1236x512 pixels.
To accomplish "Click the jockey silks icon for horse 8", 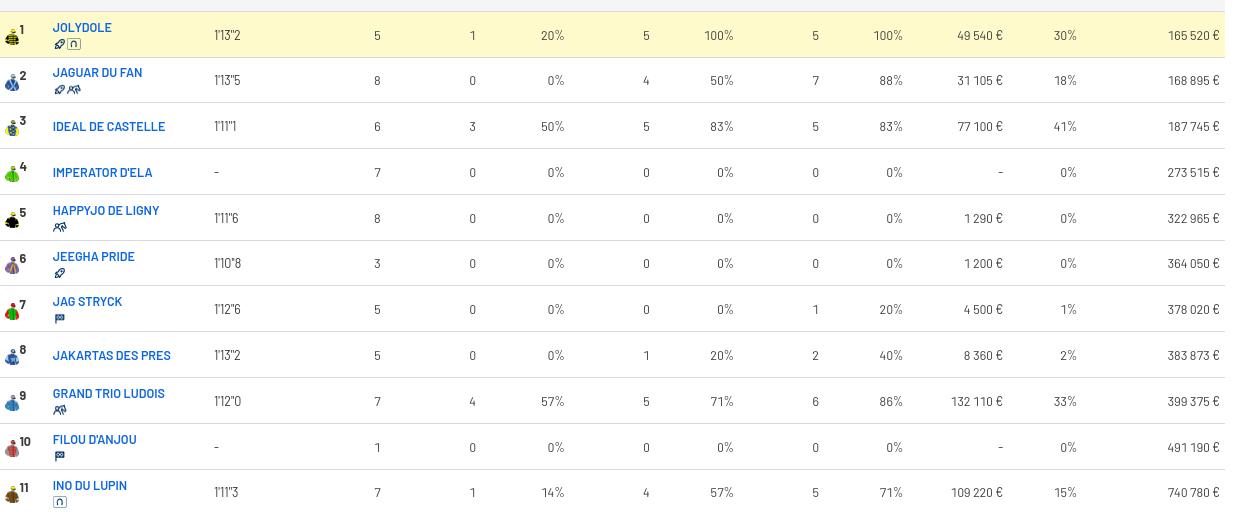I will [x=12, y=357].
